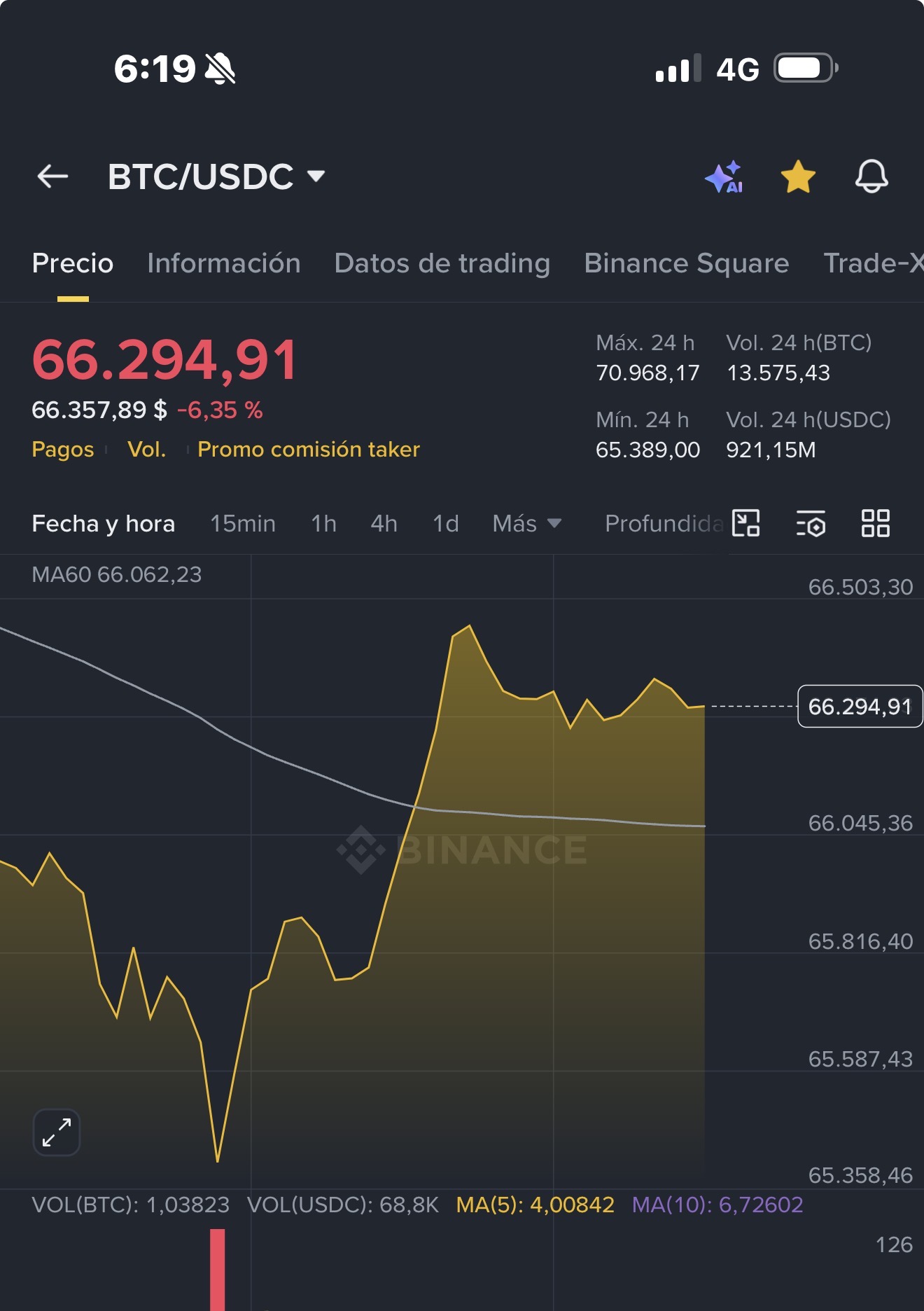Viewport: 924px width, 1311px height.
Task: Open the AI assistant sparkle icon
Action: pyautogui.click(x=724, y=176)
